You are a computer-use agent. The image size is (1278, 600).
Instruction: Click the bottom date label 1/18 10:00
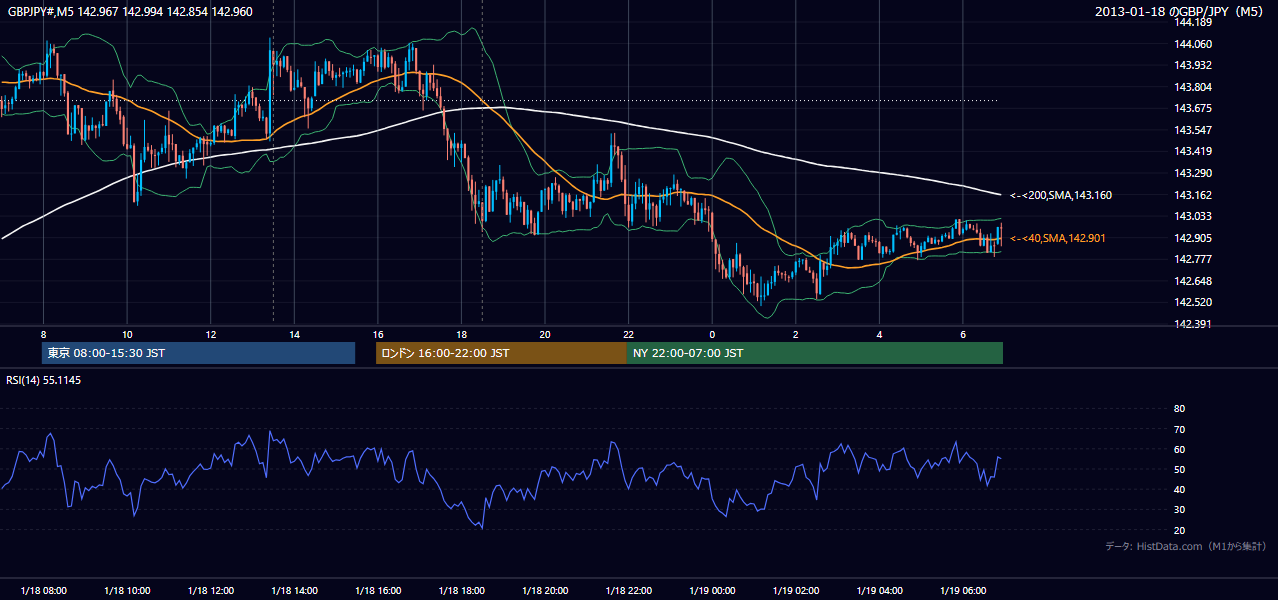[x=127, y=591]
